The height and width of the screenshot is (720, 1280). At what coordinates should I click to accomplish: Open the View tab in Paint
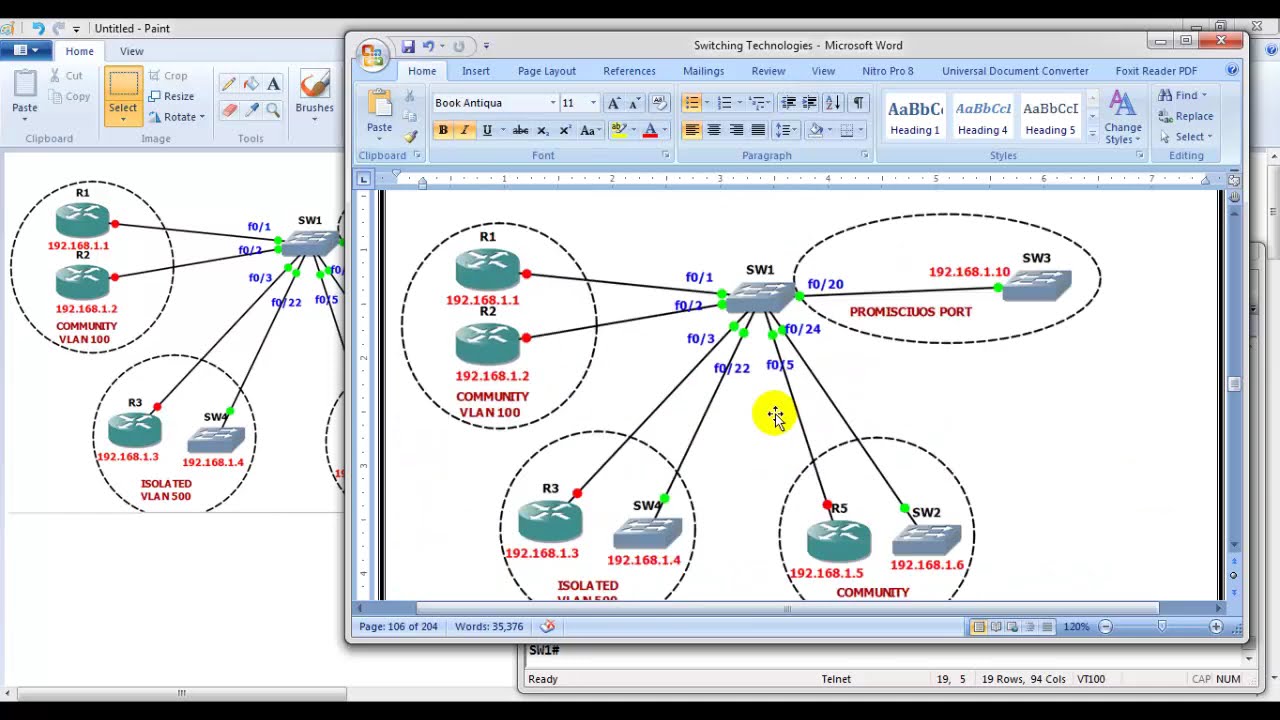131,51
